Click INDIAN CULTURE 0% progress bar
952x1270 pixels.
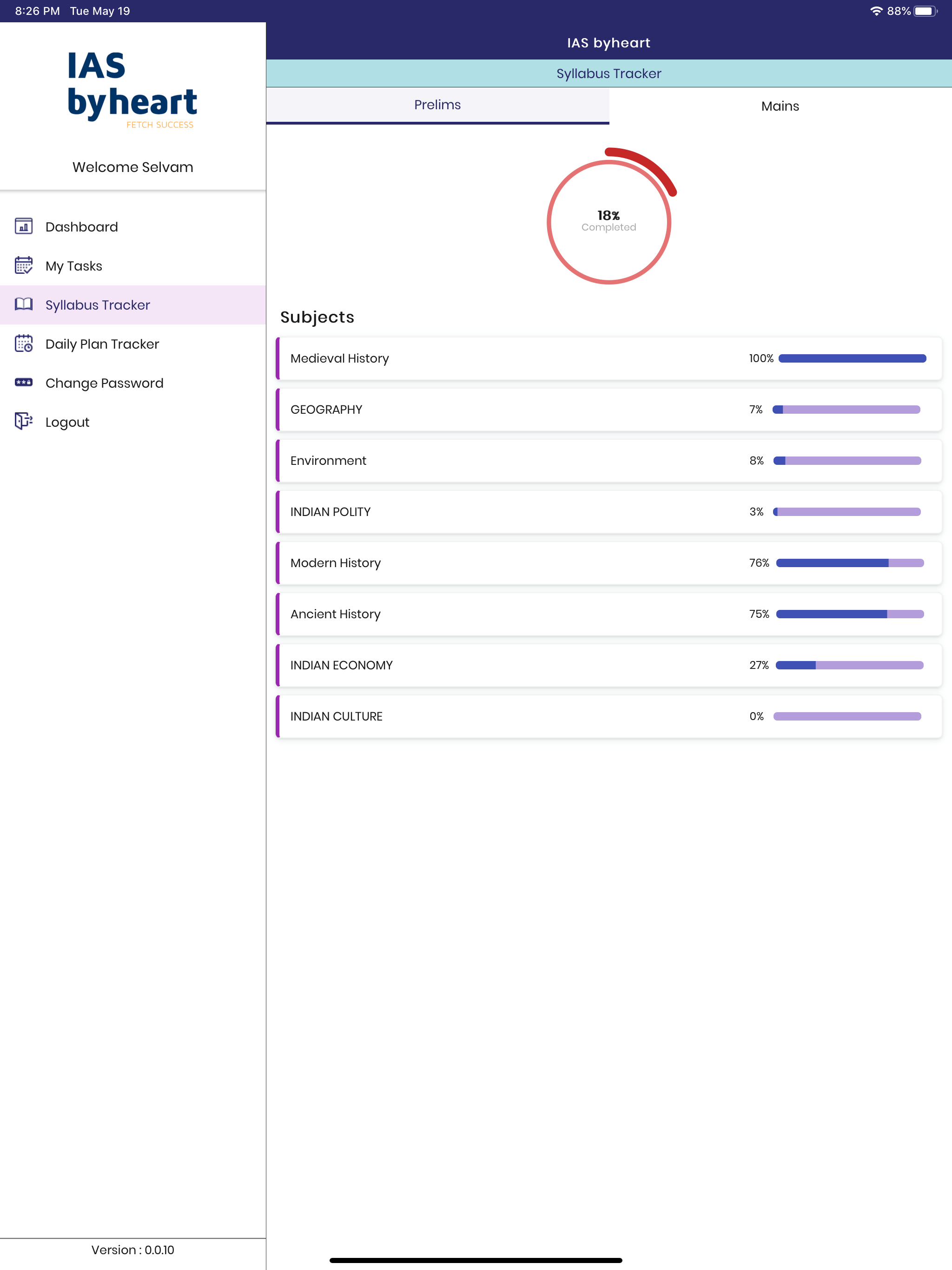(847, 716)
